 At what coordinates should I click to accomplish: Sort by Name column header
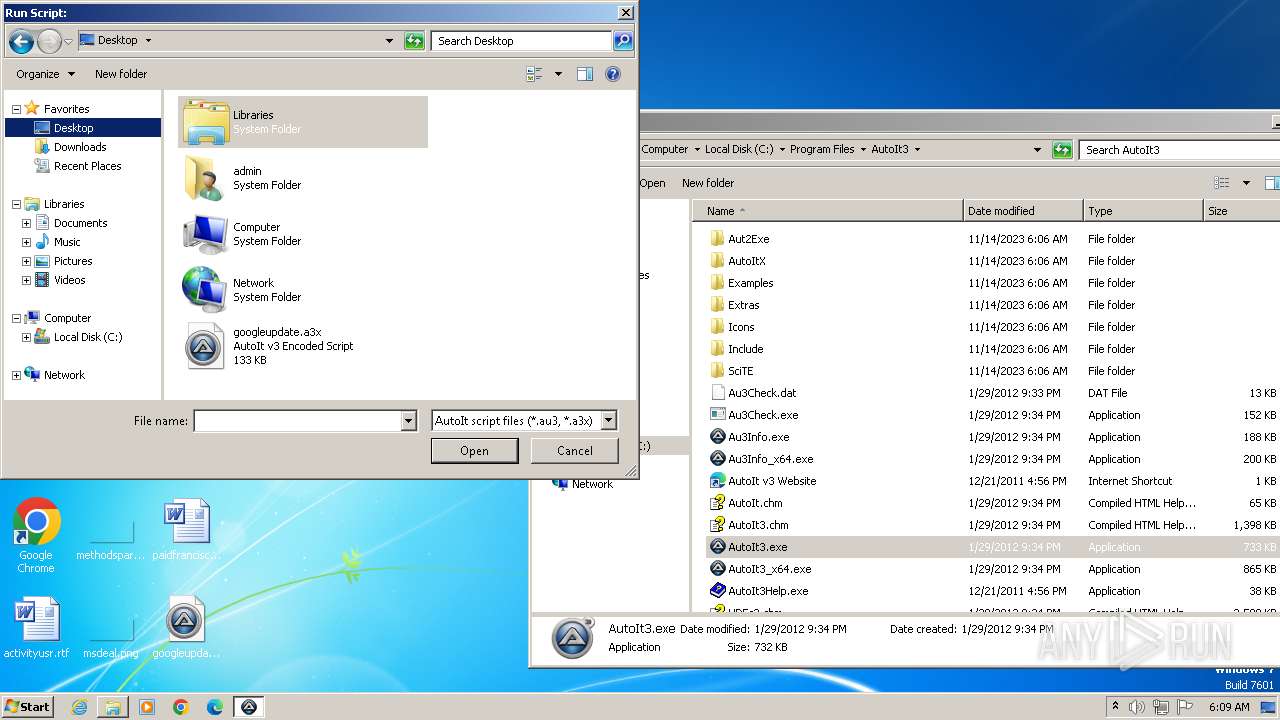coord(828,211)
